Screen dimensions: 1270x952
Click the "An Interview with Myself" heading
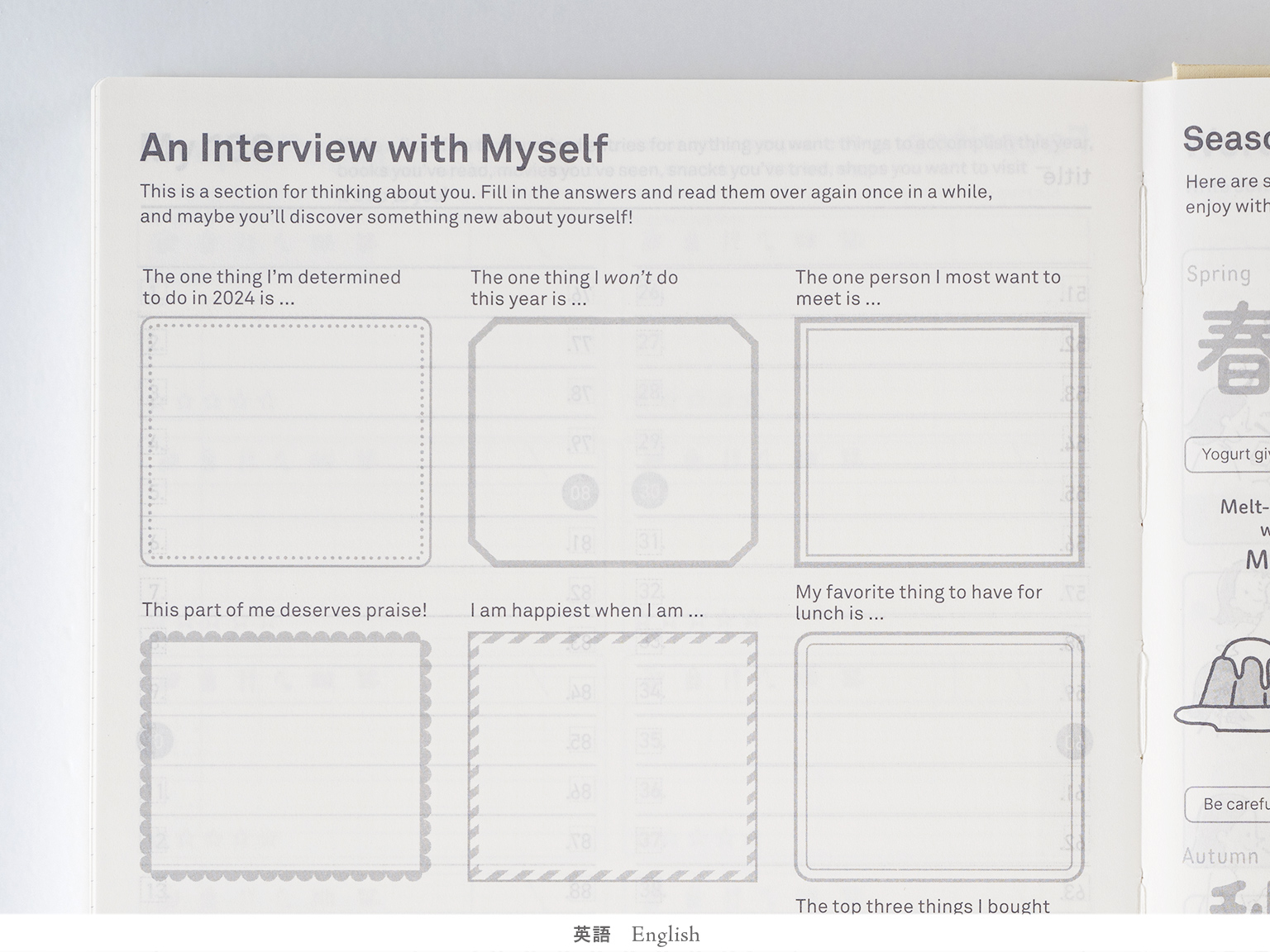pos(374,149)
